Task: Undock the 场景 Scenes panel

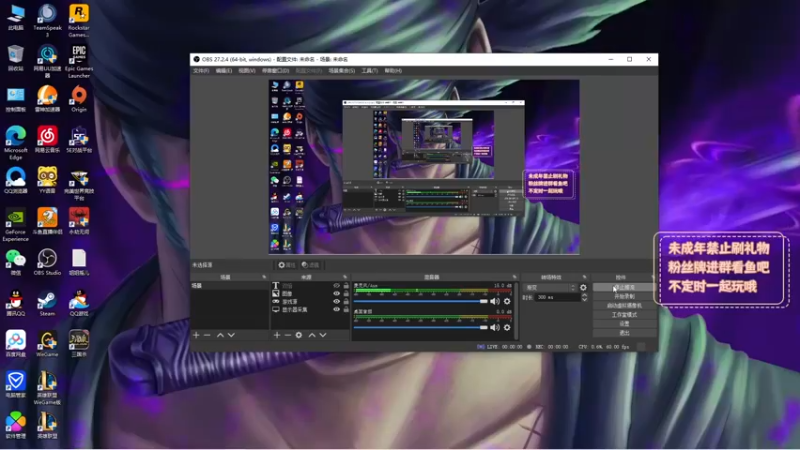Action: [264, 277]
